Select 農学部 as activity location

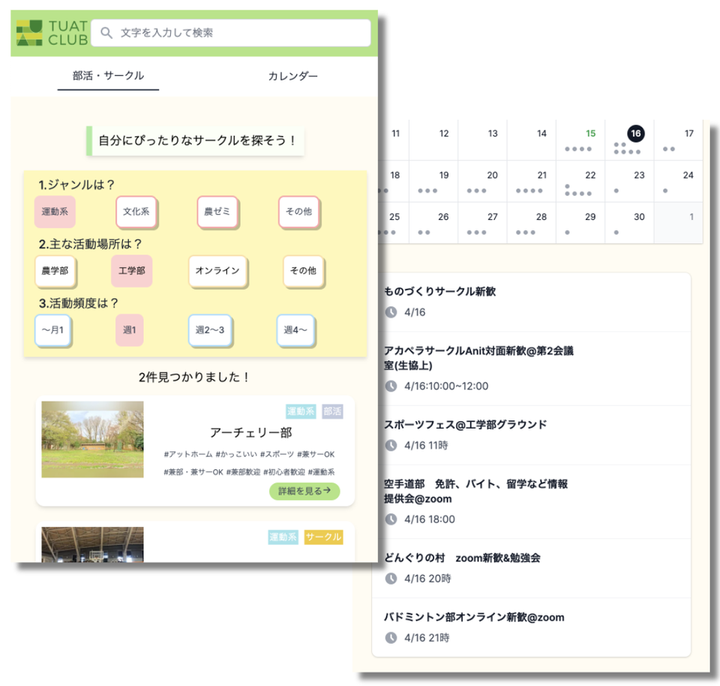point(55,270)
